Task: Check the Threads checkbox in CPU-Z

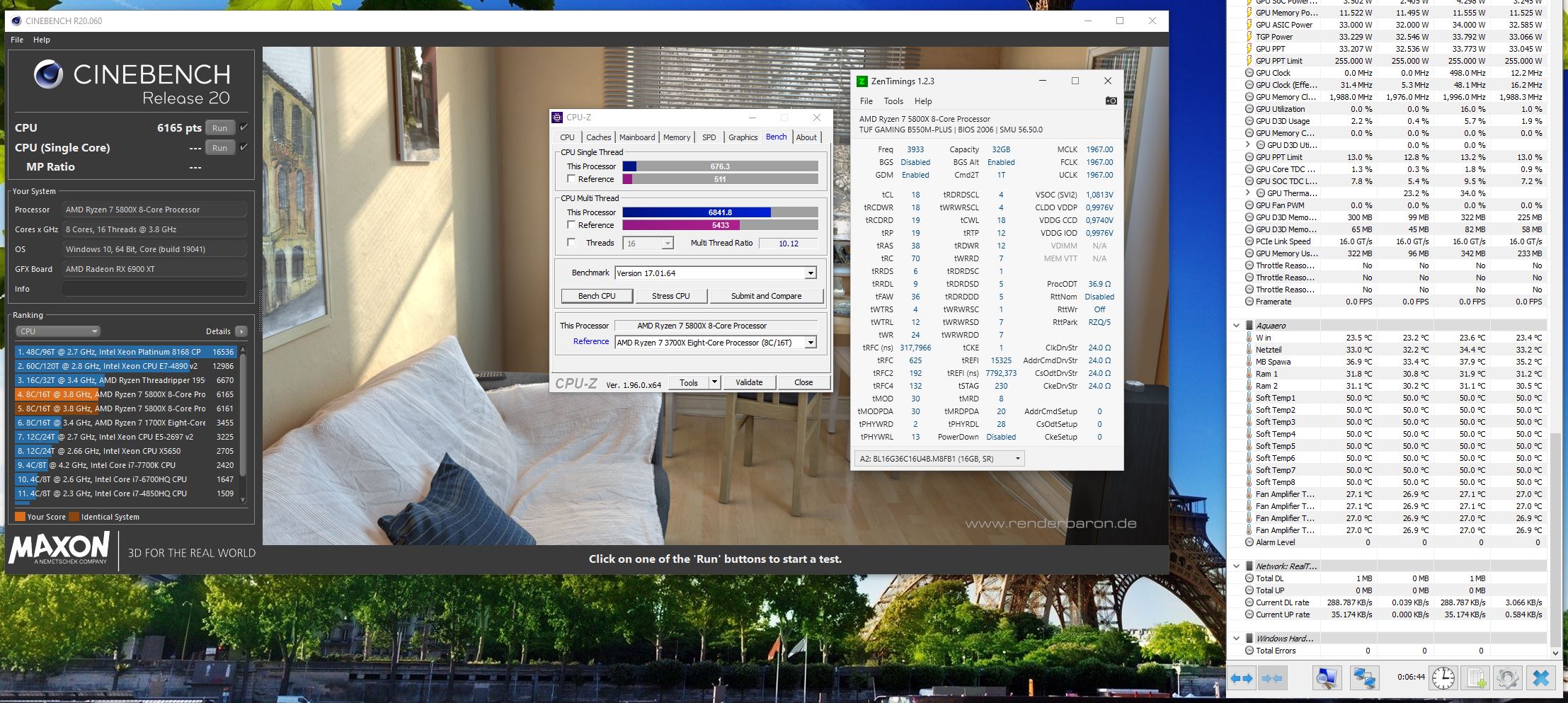Action: click(x=571, y=243)
